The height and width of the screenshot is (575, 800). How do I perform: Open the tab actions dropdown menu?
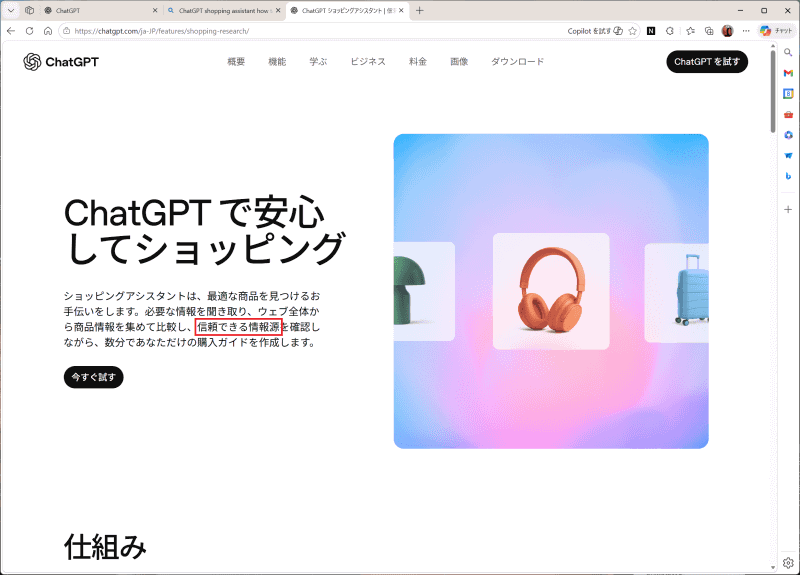click(x=11, y=10)
